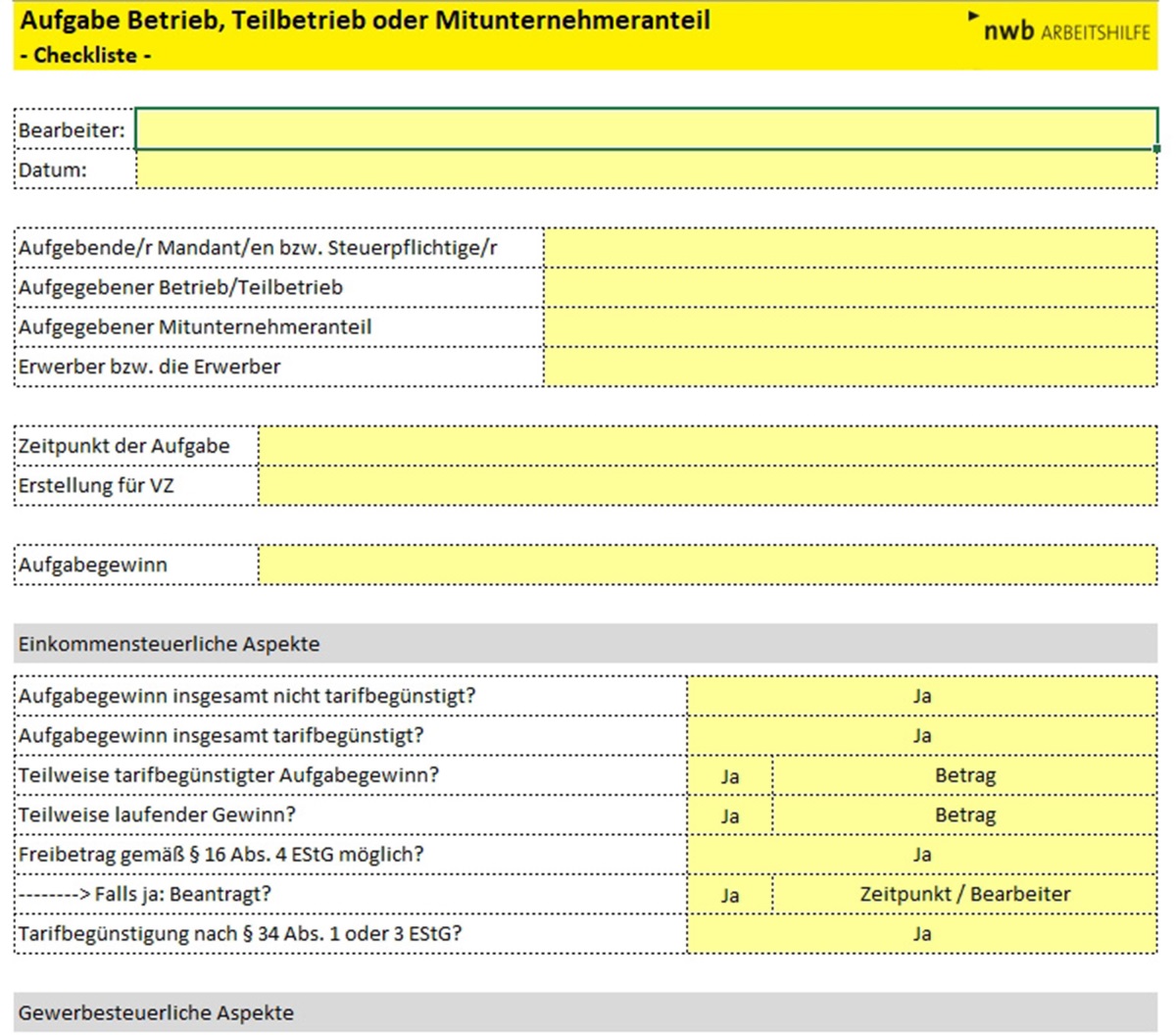Click the Erstellung für VZ input field

point(707,485)
